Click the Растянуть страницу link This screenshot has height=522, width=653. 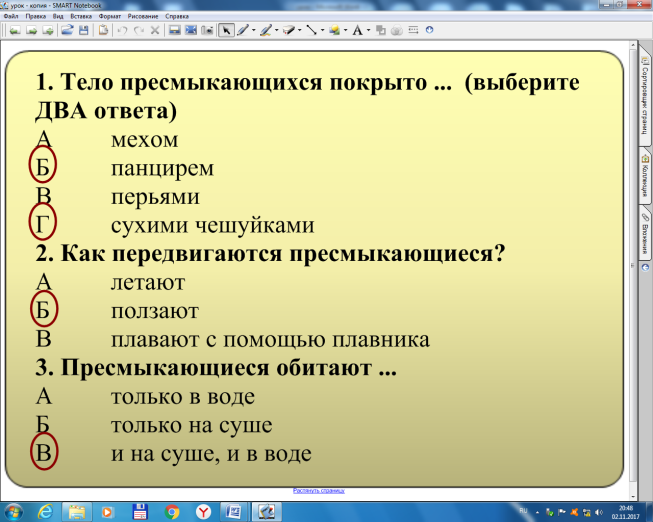318,491
